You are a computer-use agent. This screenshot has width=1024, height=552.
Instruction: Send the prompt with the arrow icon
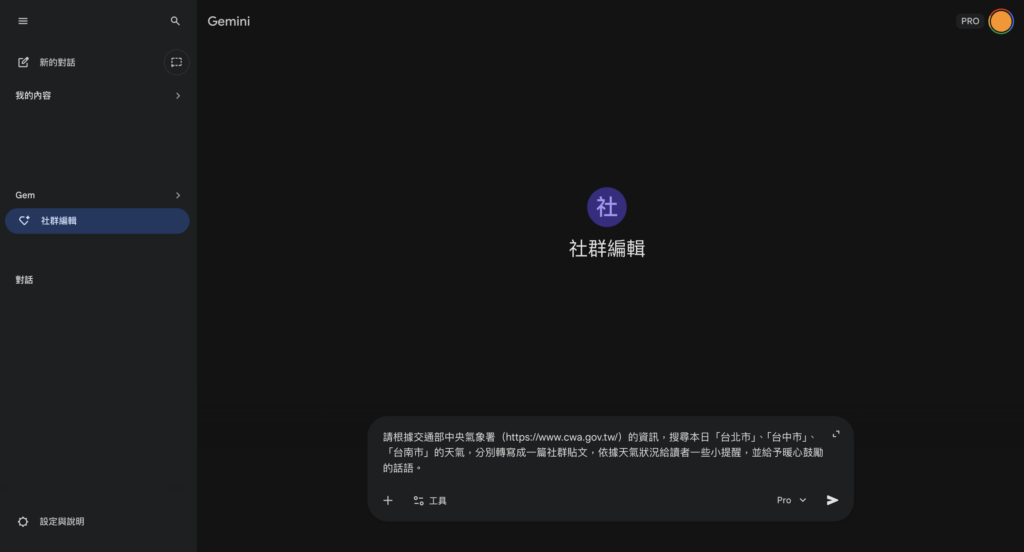coord(832,500)
